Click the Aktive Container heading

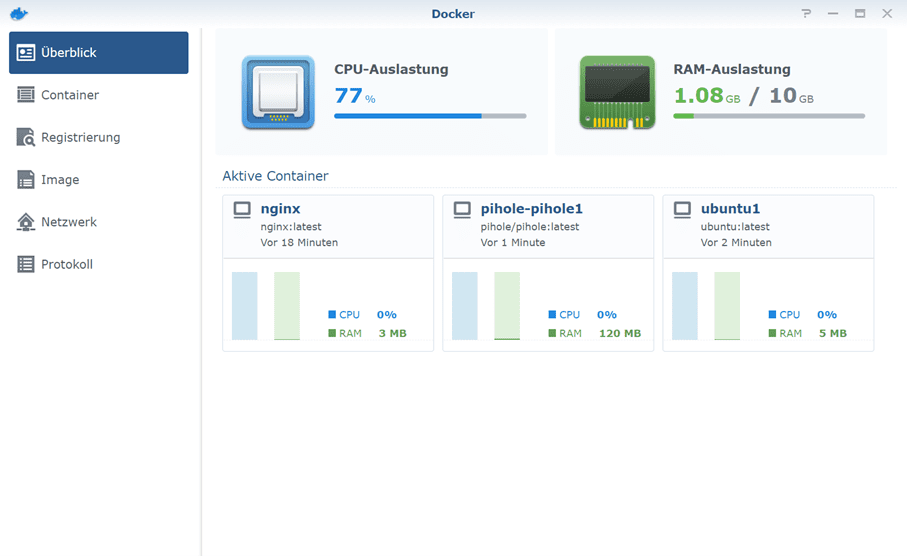point(275,176)
